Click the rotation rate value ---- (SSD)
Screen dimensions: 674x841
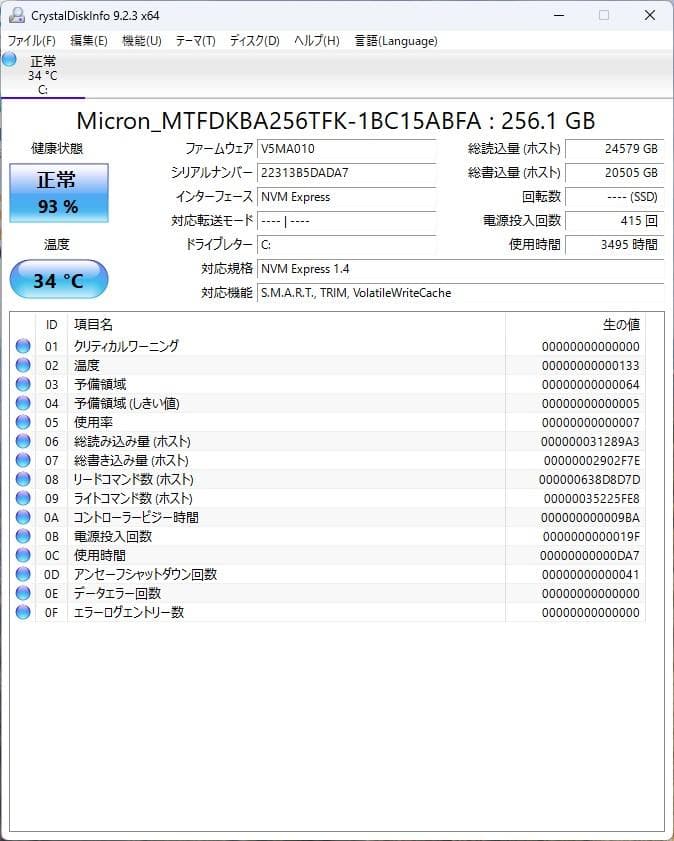pyautogui.click(x=614, y=197)
